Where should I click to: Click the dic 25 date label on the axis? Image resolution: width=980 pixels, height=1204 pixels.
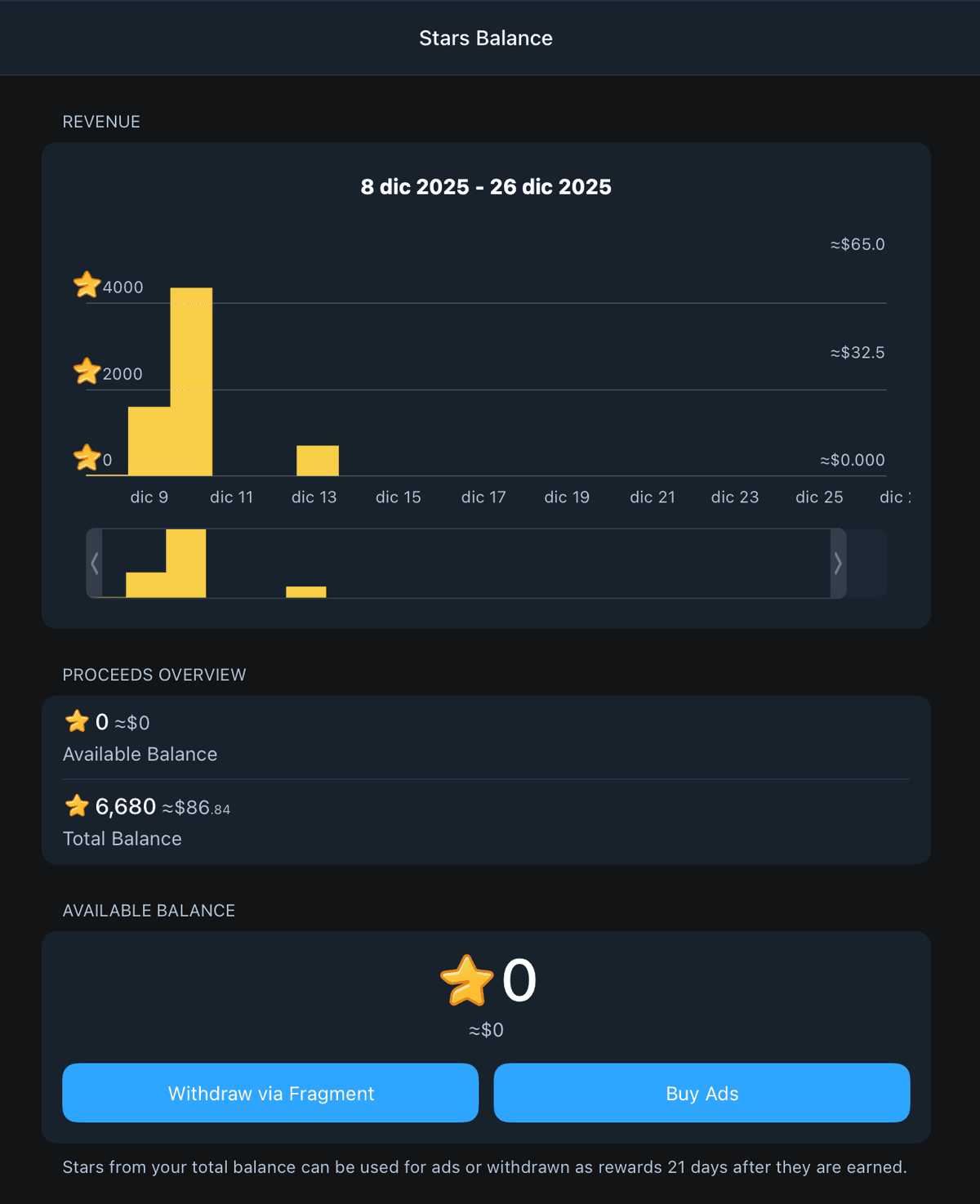818,497
